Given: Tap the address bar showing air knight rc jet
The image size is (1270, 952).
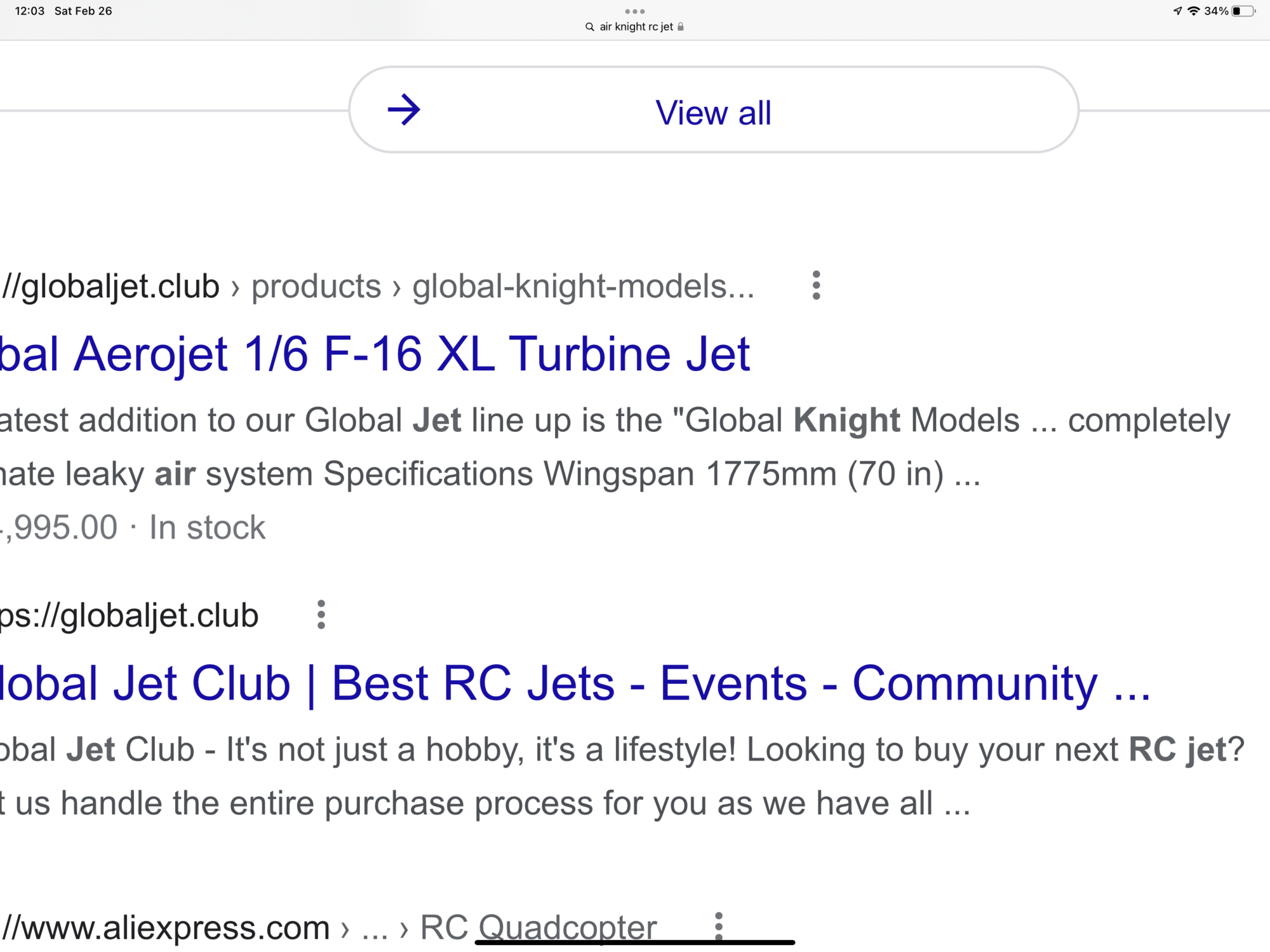Looking at the screenshot, I should click(x=636, y=27).
